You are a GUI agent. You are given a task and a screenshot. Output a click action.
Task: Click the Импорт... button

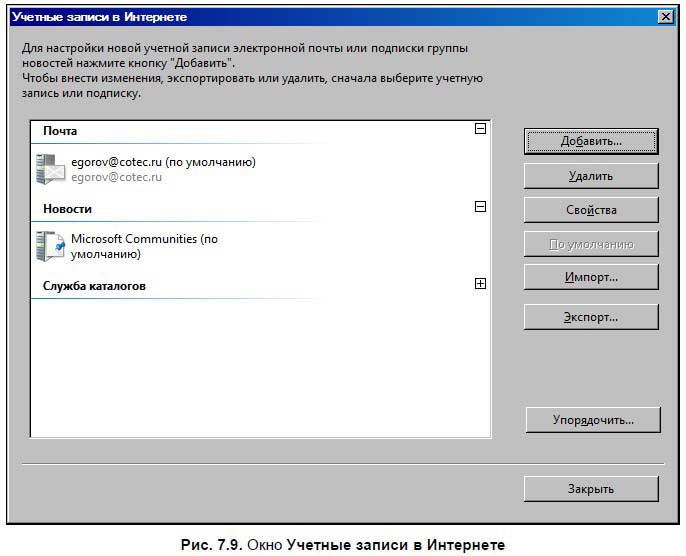[x=591, y=277]
